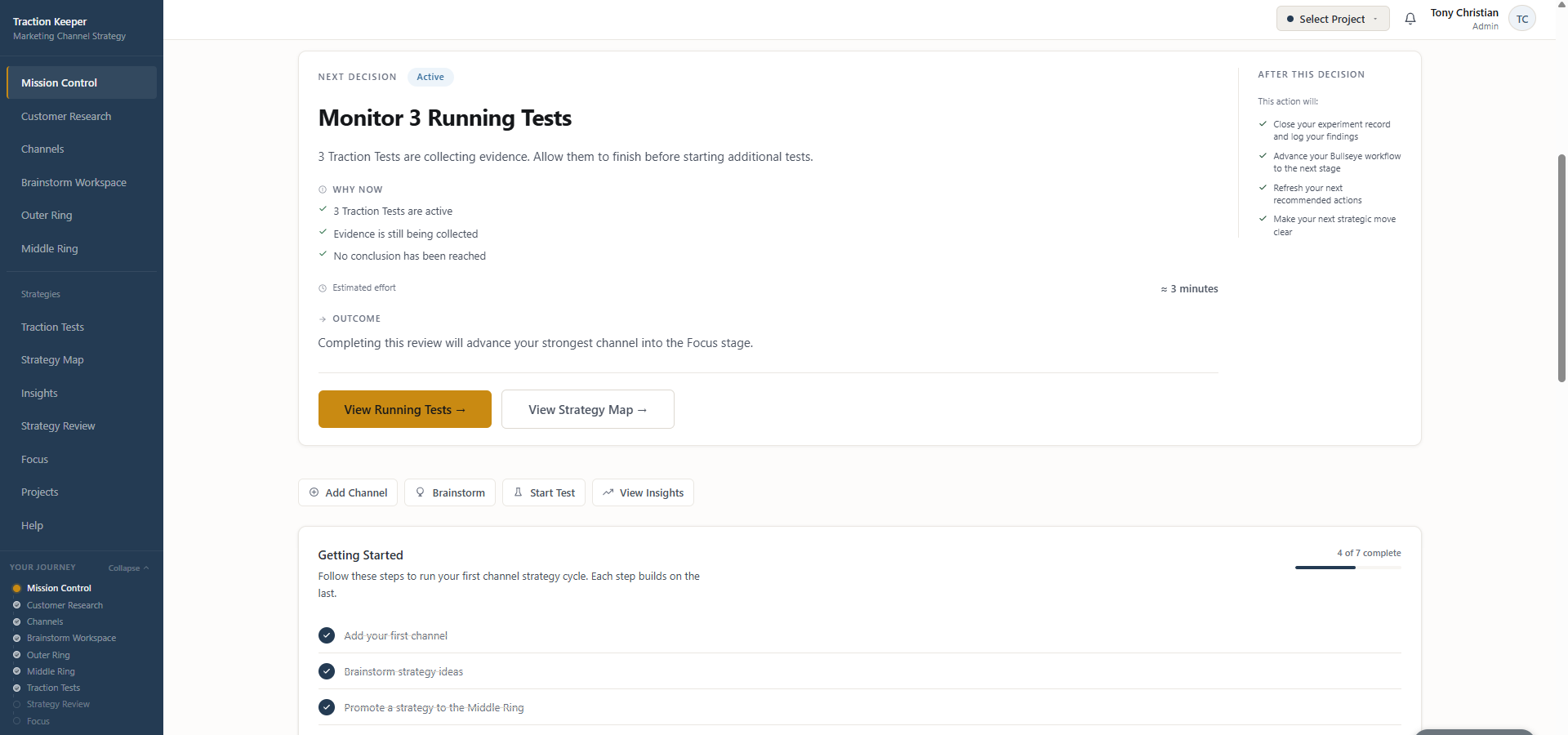Open Traction Tests in sidebar
1568x735 pixels.
[x=82, y=327]
